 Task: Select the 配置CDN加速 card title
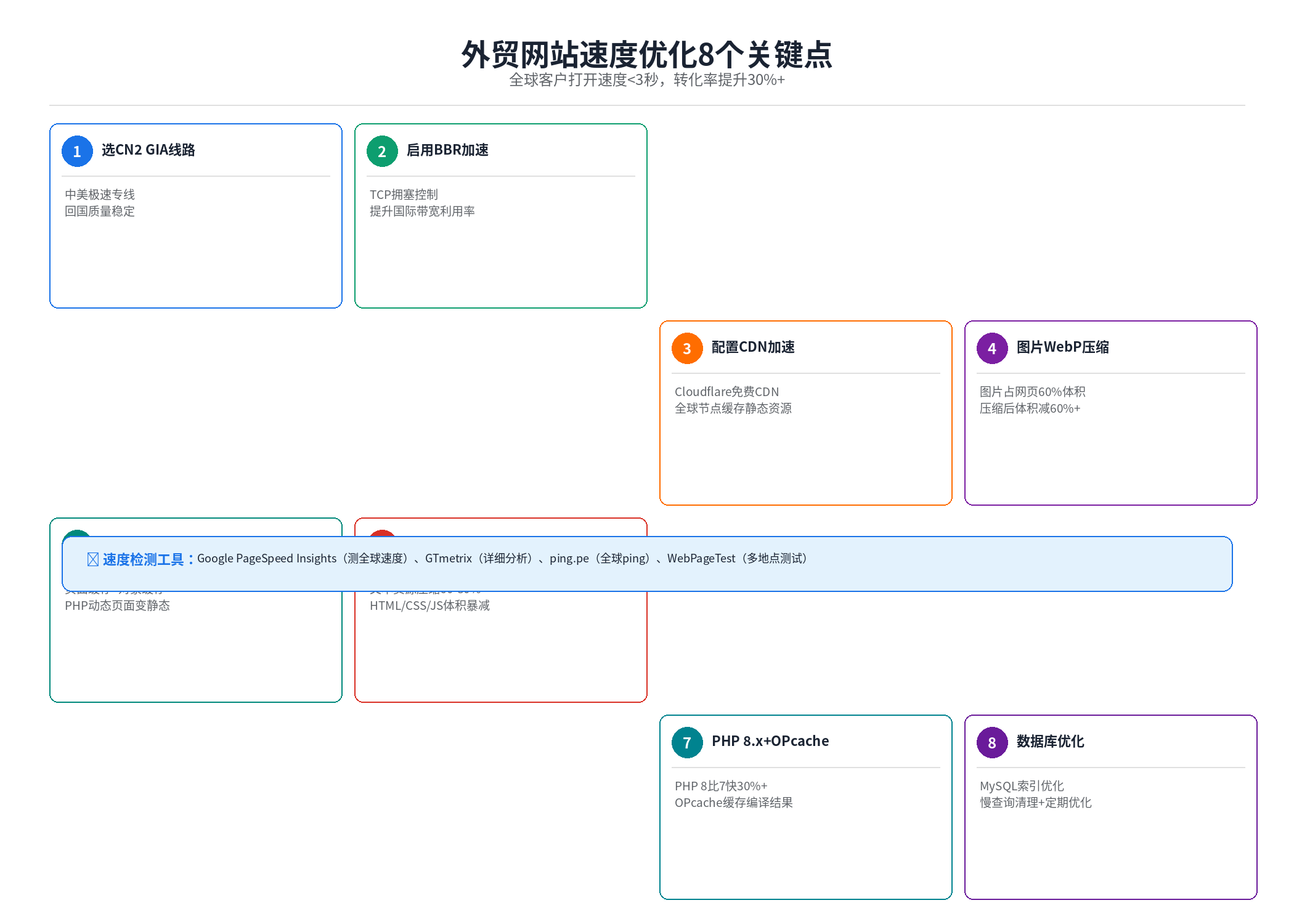point(753,347)
